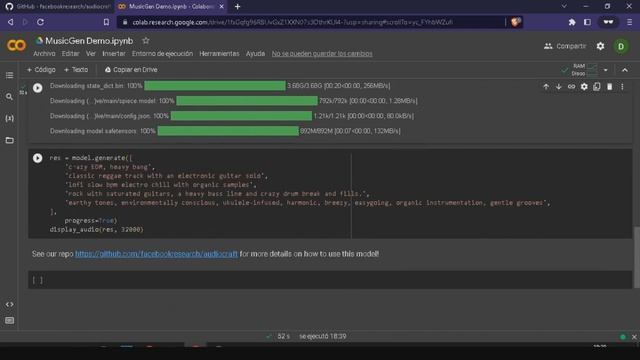Open the browser main menu icon

coord(630,22)
